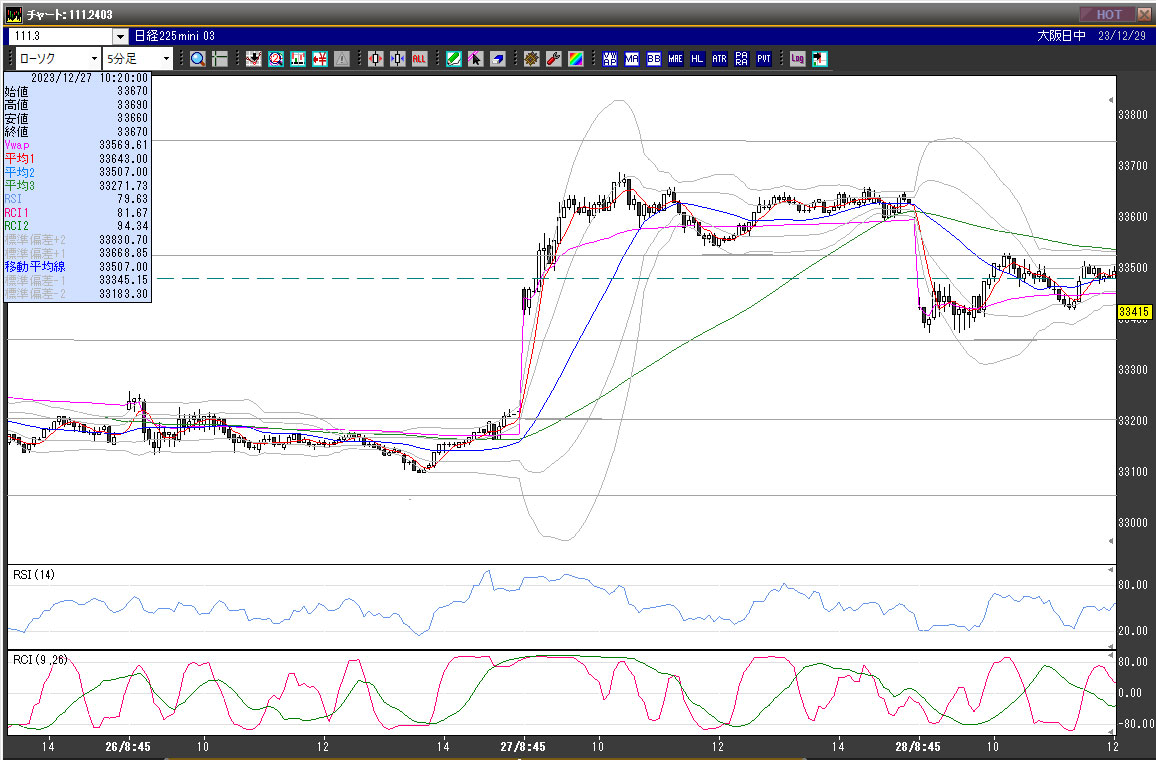Click the yellow 33415 current price label

coord(1135,312)
